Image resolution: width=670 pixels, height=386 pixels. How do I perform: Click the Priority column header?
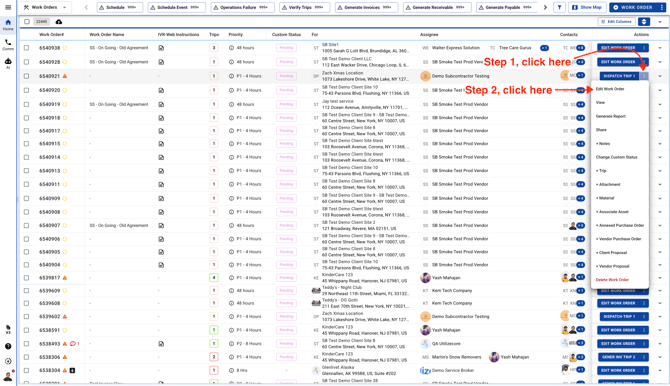(x=236, y=35)
